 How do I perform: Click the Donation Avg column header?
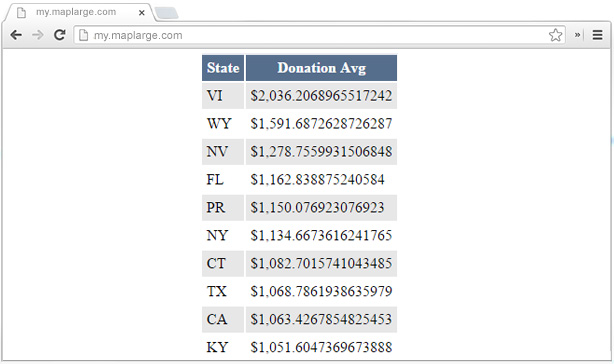[x=321, y=68]
